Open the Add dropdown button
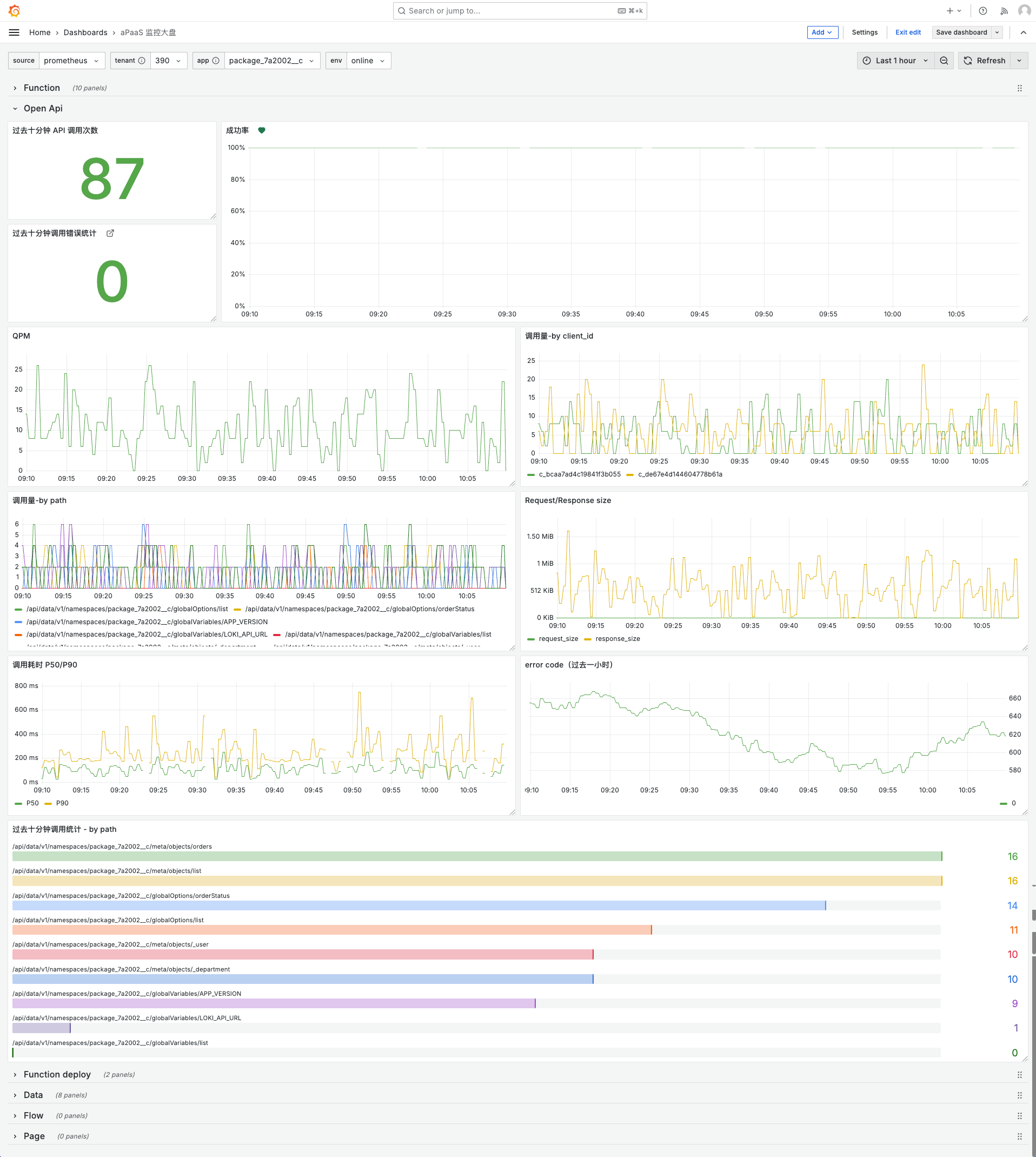This screenshot has height=1157, width=1036. coord(822,32)
